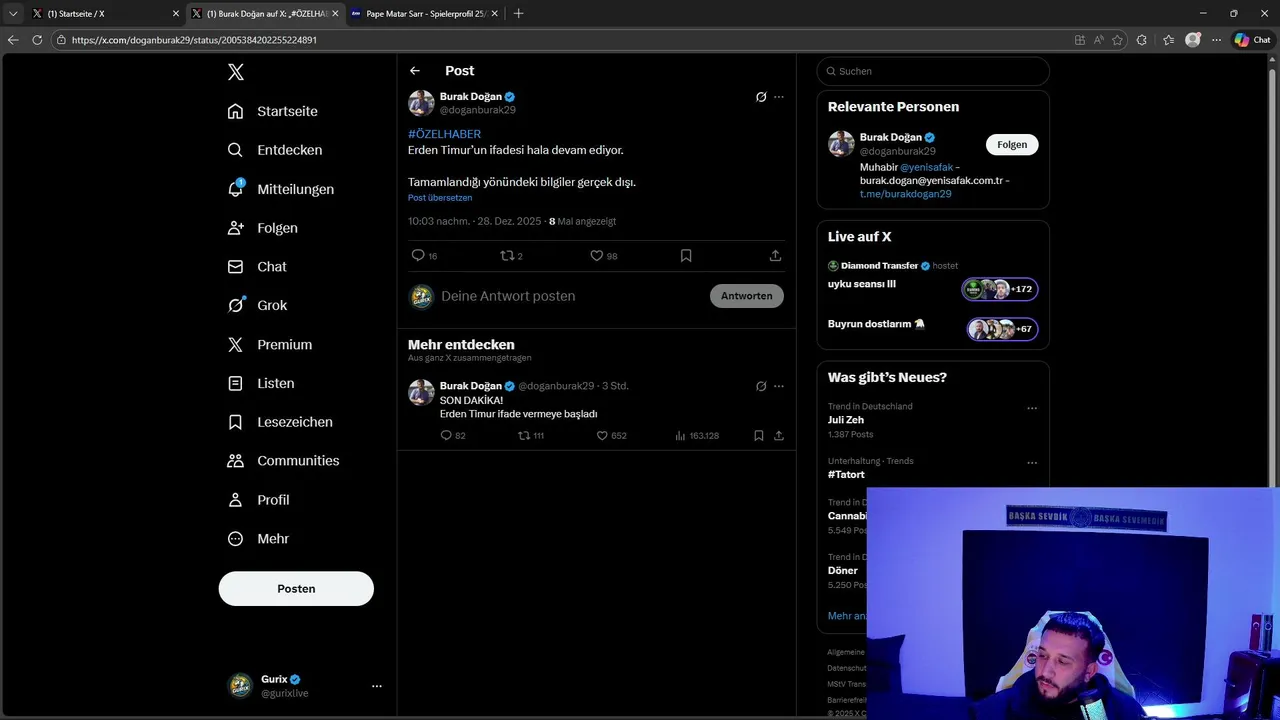Viewport: 1280px width, 720px height.
Task: Close the Startseite / X tab
Action: pos(176,14)
